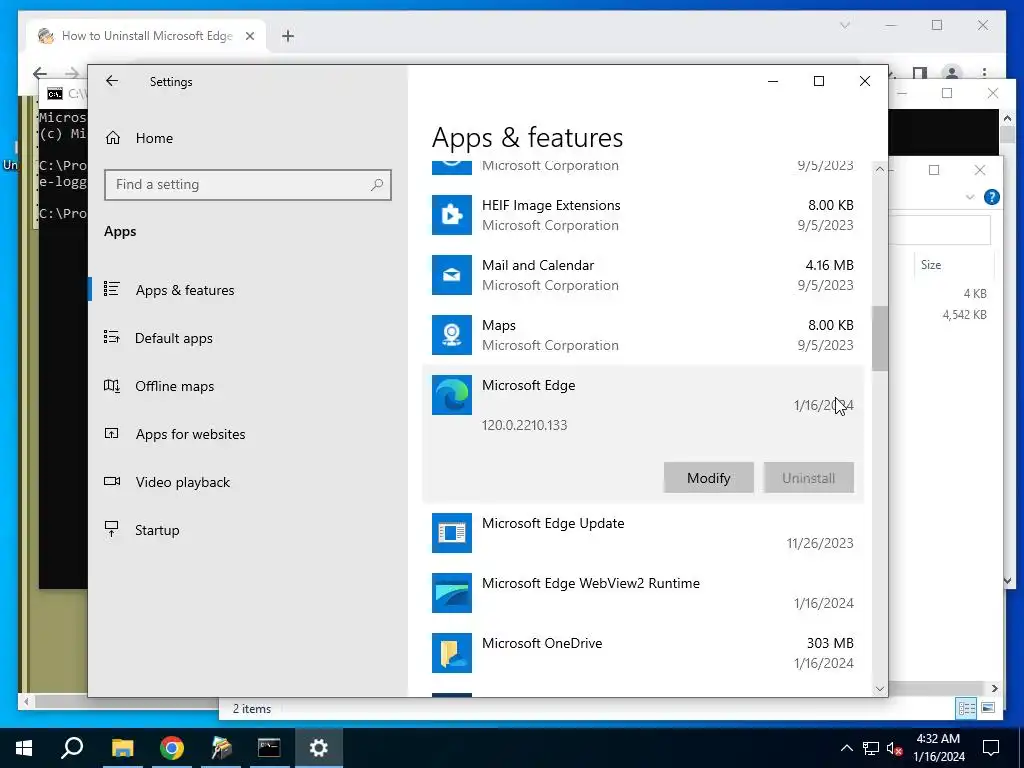This screenshot has width=1024, height=768.
Task: Open Startup section
Action: click(157, 530)
